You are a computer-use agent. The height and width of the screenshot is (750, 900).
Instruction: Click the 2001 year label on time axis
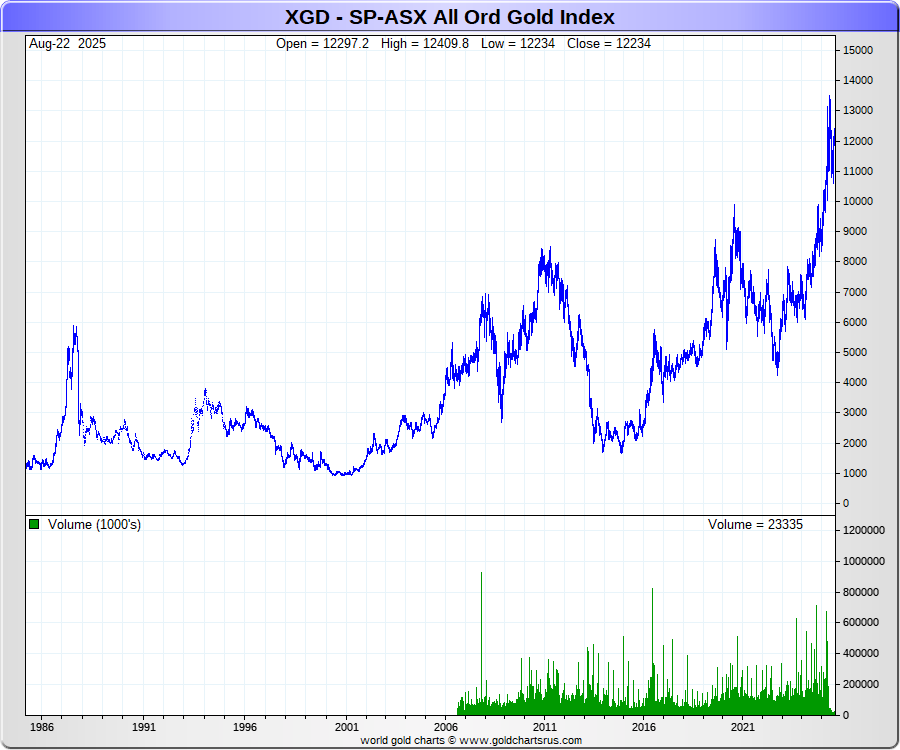(347, 727)
